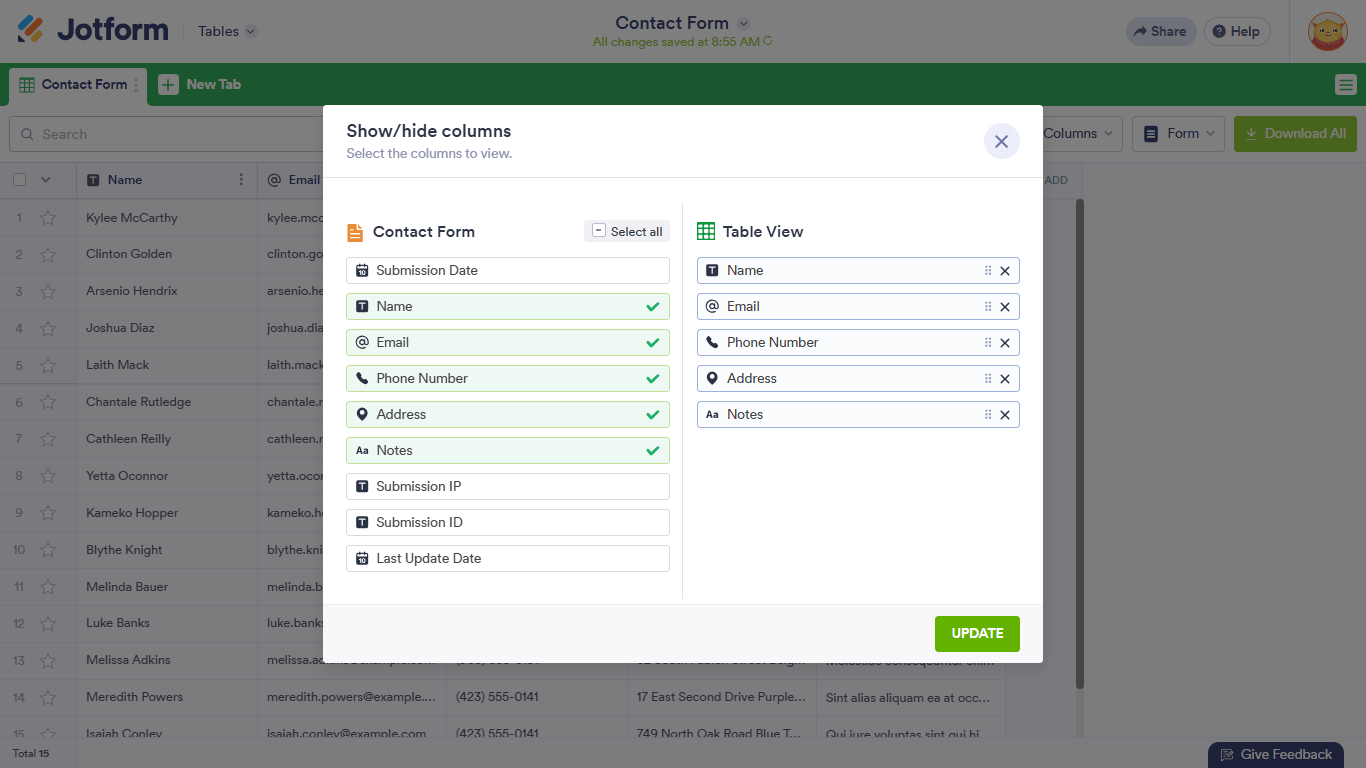Image resolution: width=1366 pixels, height=768 pixels.
Task: Open the Form view dropdown
Action: [x=1178, y=134]
